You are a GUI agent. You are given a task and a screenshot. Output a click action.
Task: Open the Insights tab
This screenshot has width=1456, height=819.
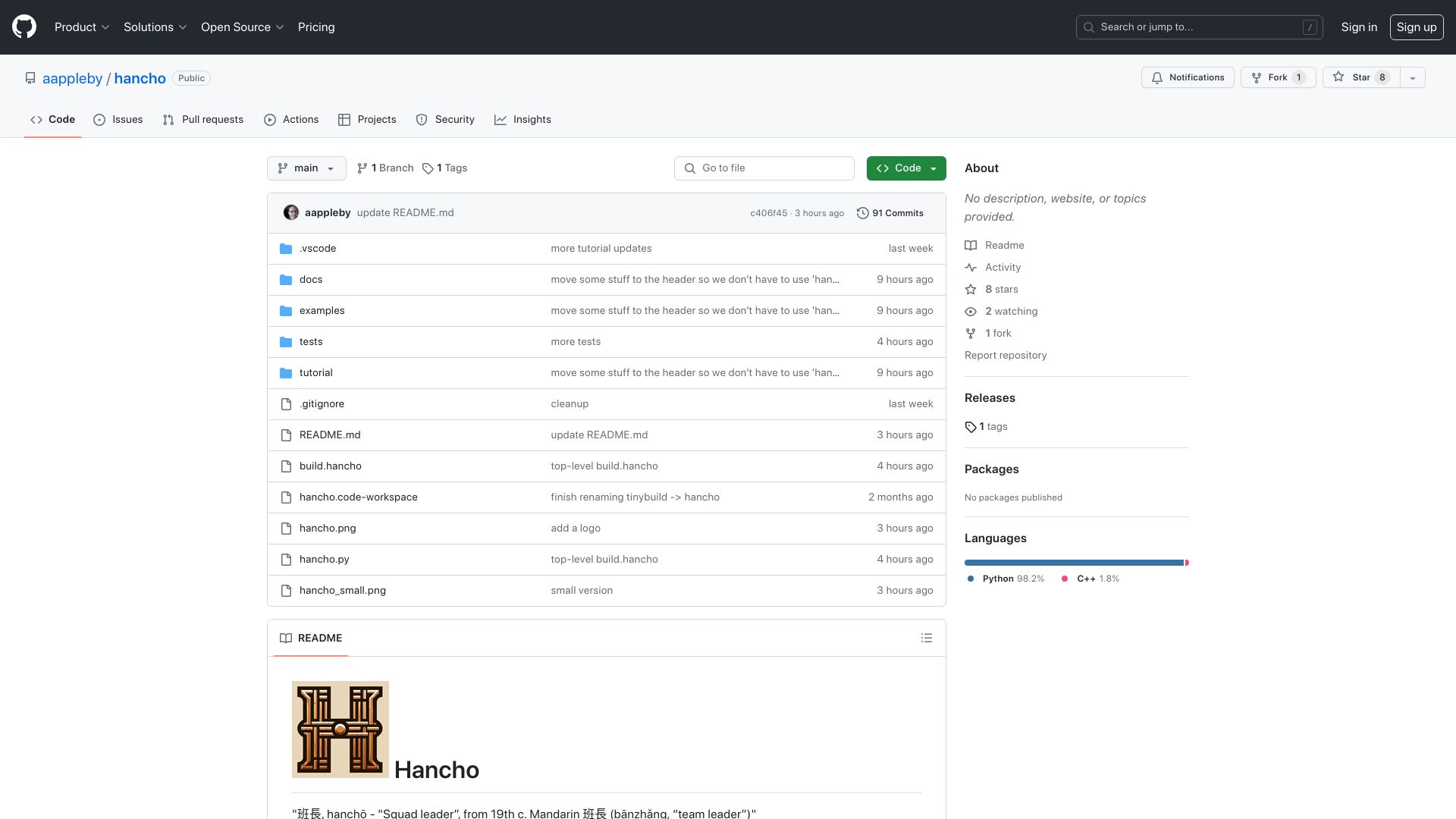[522, 120]
